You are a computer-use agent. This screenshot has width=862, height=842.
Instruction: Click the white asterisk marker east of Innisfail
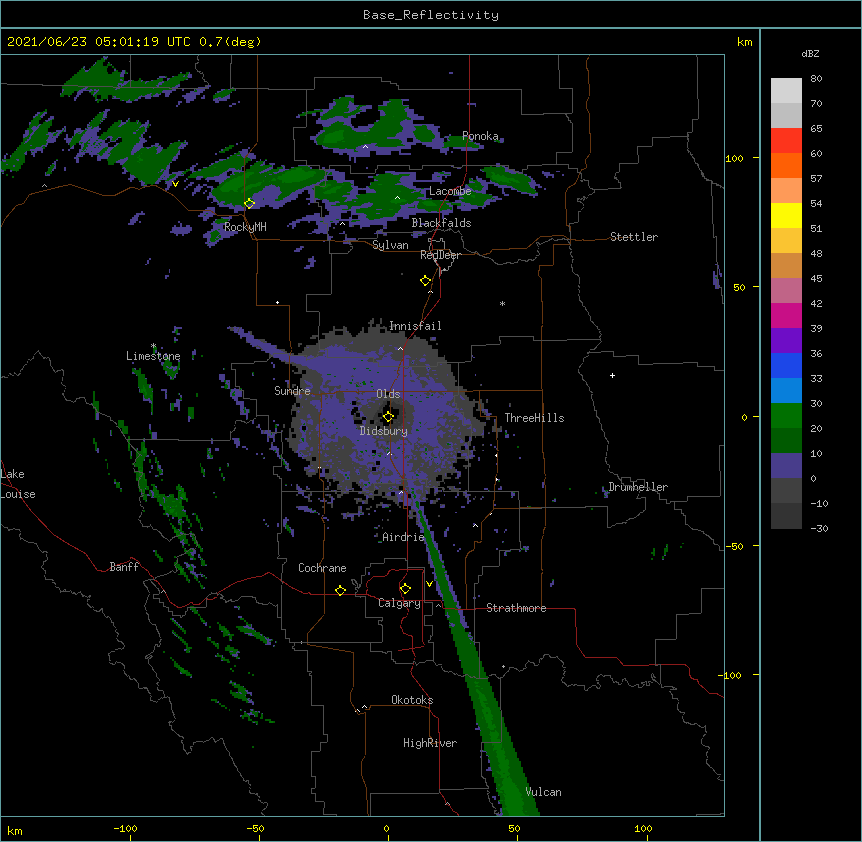point(502,303)
